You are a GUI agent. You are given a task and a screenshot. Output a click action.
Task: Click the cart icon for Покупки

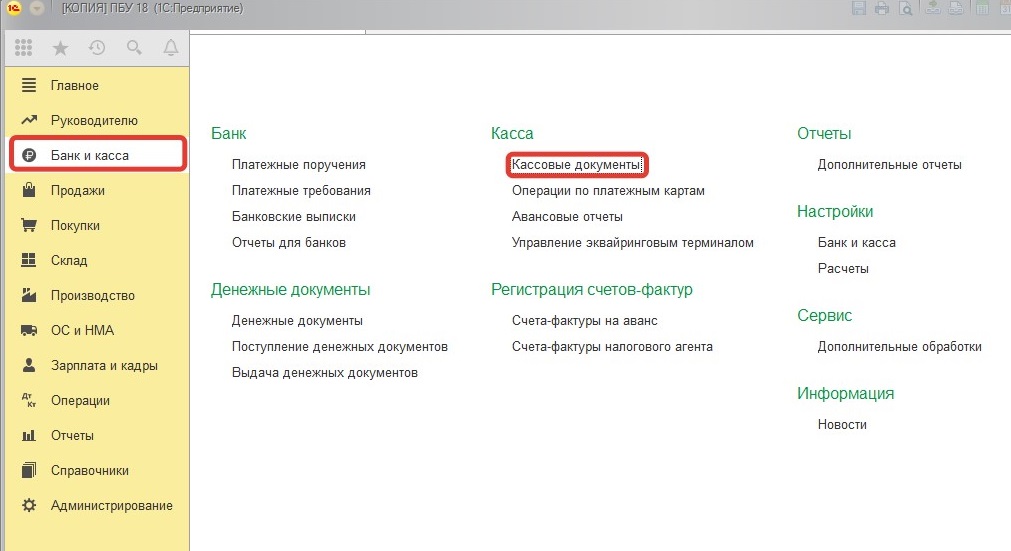pos(29,225)
